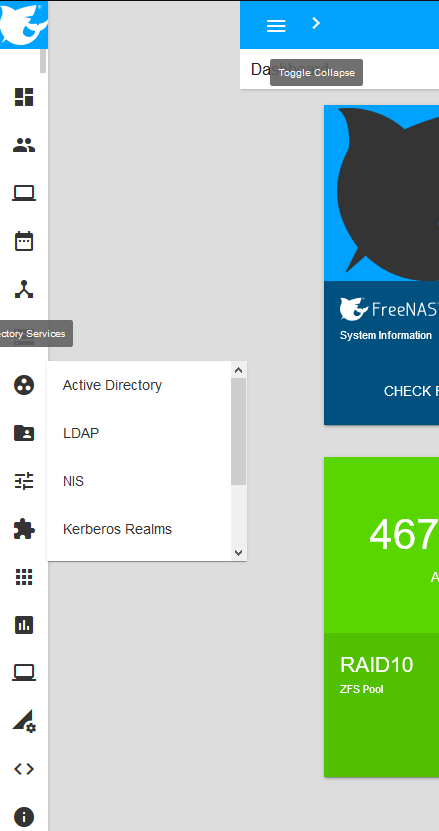This screenshot has width=439, height=831.
Task: Click the submenu scrollbar down arrow
Action: (x=239, y=553)
